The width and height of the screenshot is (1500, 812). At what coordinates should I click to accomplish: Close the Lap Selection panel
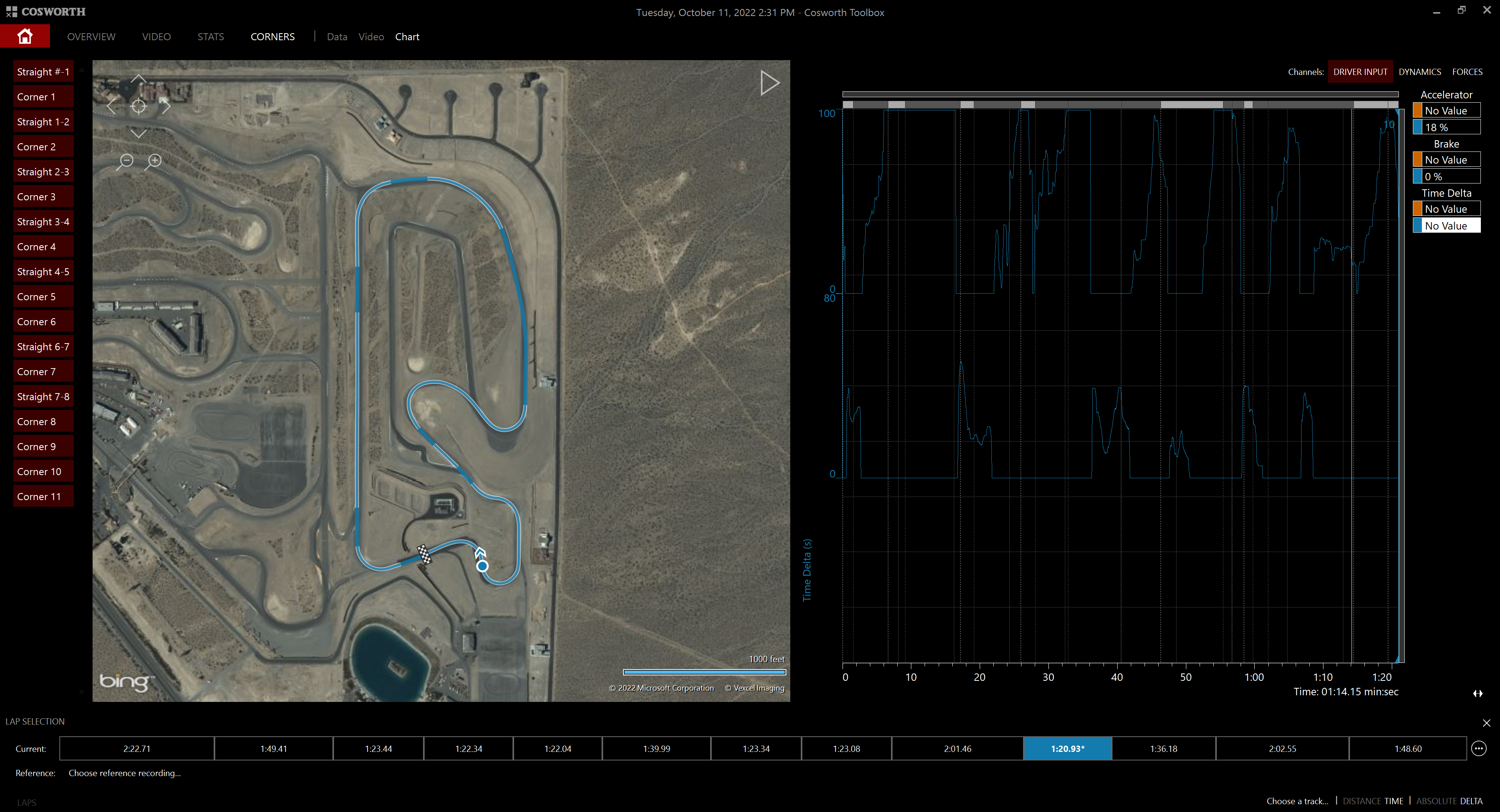[x=1486, y=722]
